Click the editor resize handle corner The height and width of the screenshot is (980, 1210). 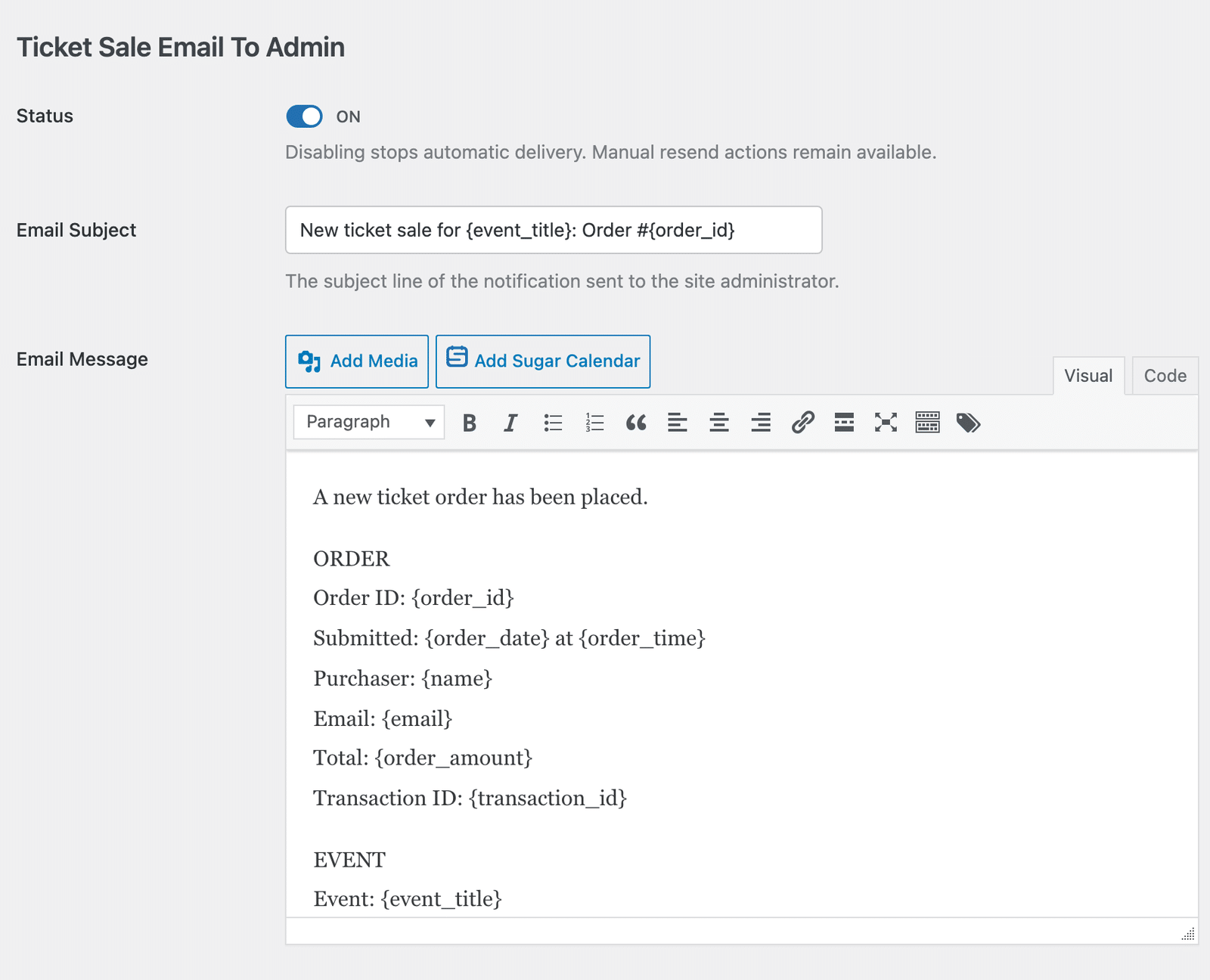(x=1188, y=934)
